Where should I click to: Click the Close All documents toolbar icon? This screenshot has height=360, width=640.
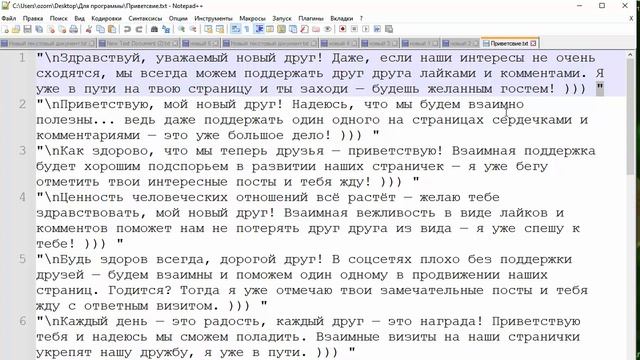tap(62, 29)
